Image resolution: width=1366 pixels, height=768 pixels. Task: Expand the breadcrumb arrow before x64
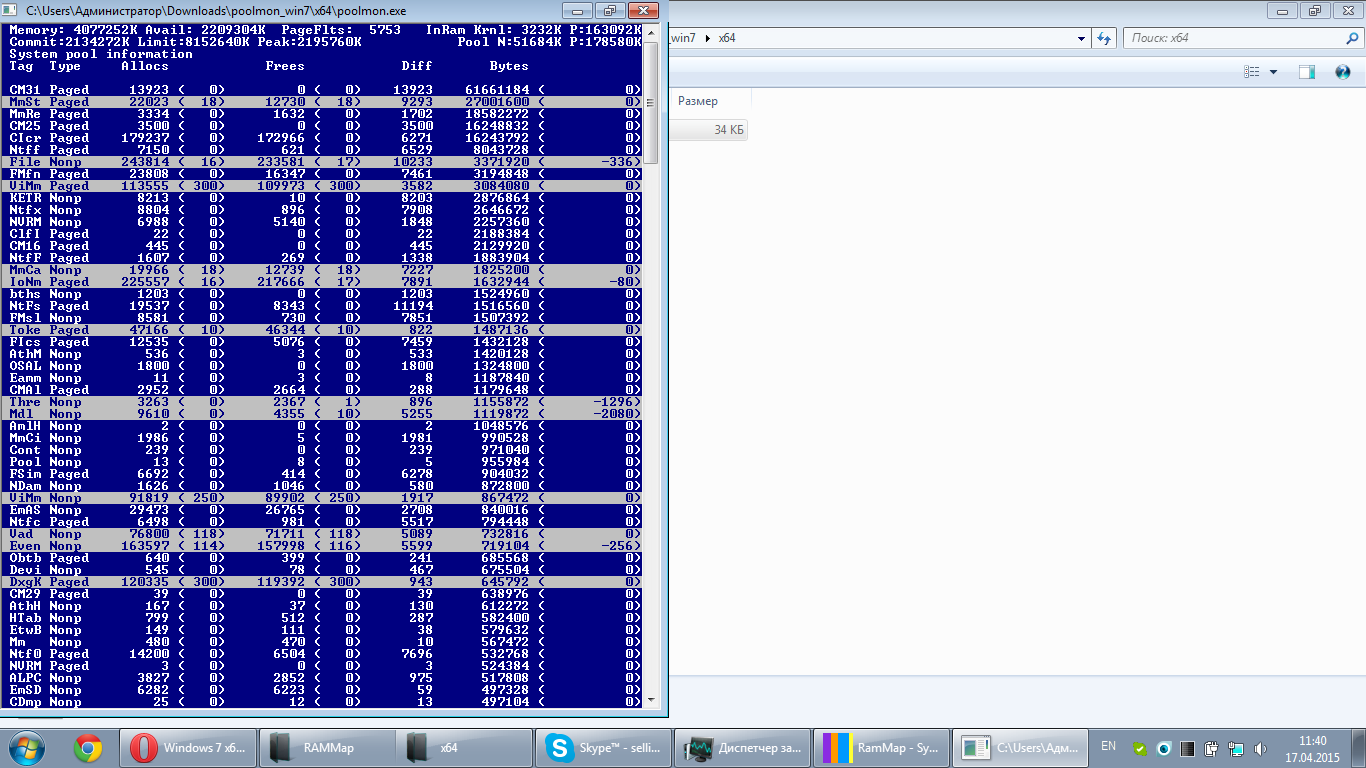pyautogui.click(x=709, y=38)
